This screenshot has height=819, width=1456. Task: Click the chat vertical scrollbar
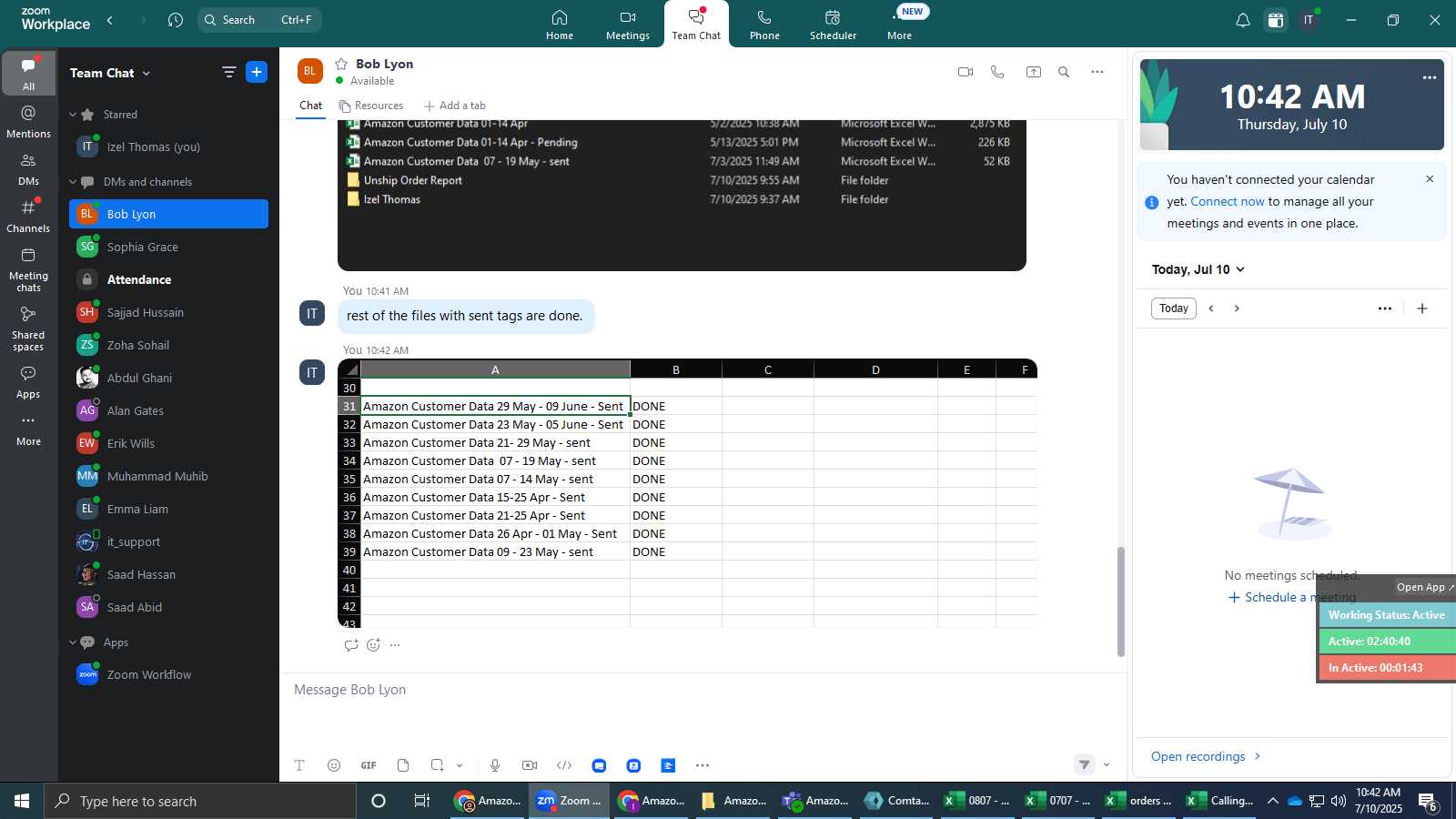(1121, 602)
